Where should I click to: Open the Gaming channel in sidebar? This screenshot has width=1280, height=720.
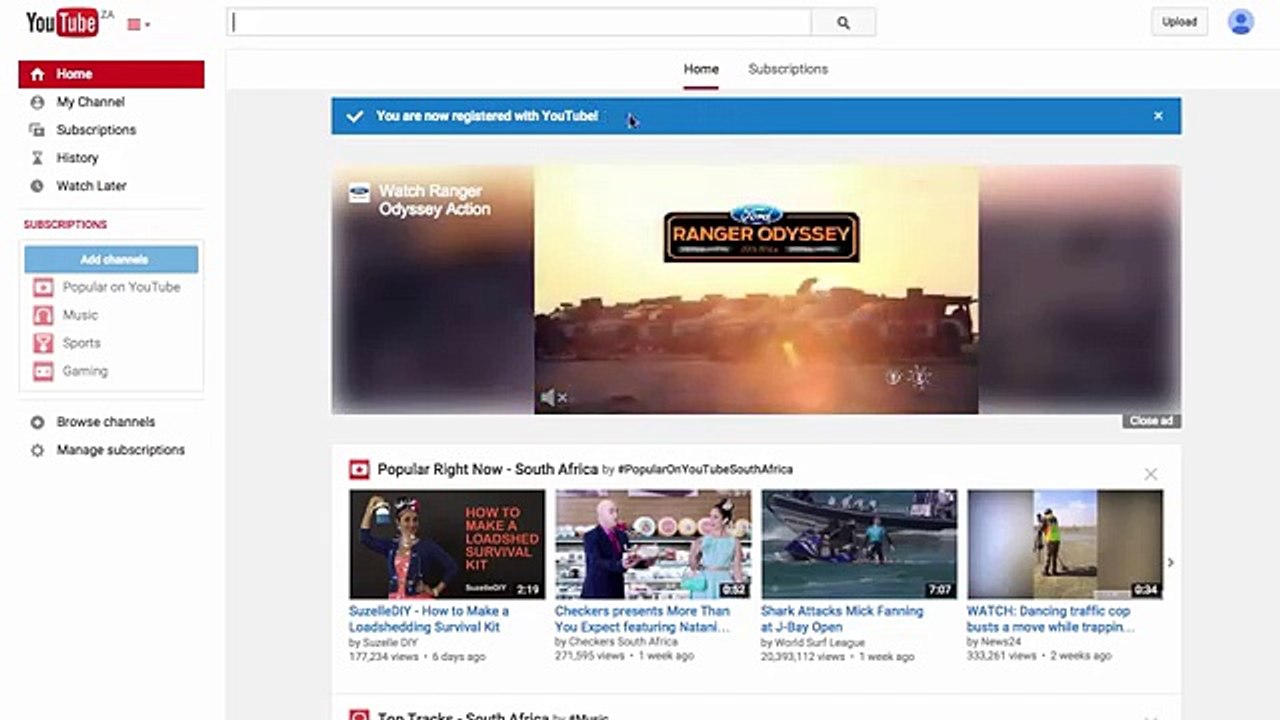coord(85,371)
